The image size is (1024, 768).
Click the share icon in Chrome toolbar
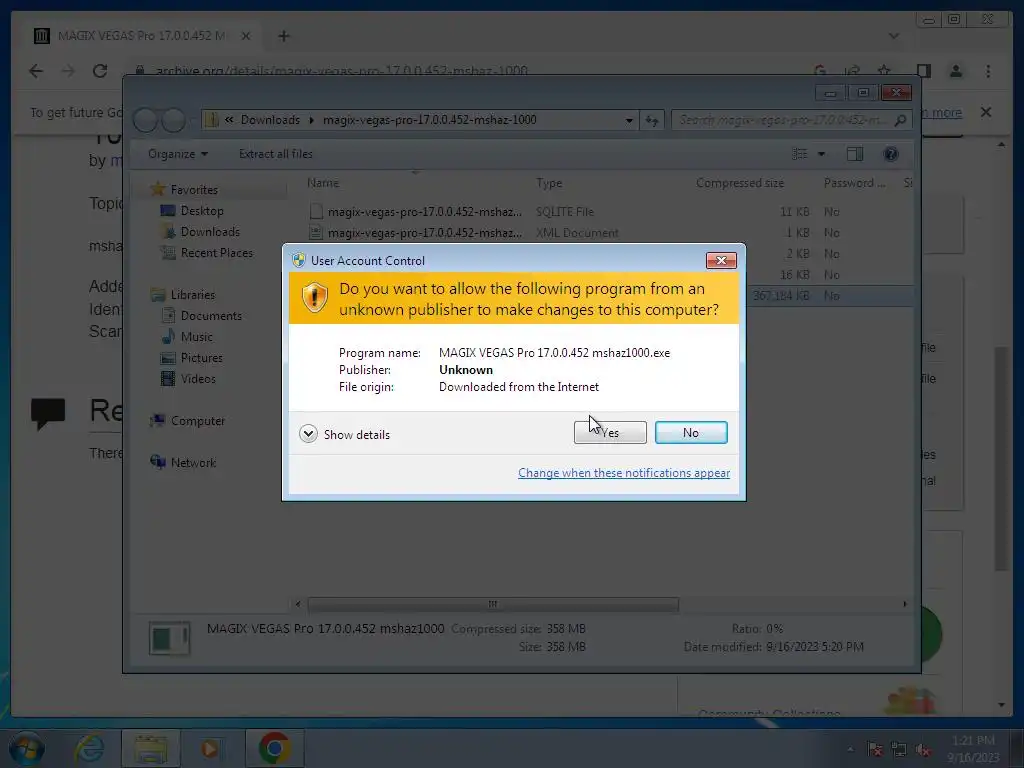click(x=852, y=71)
